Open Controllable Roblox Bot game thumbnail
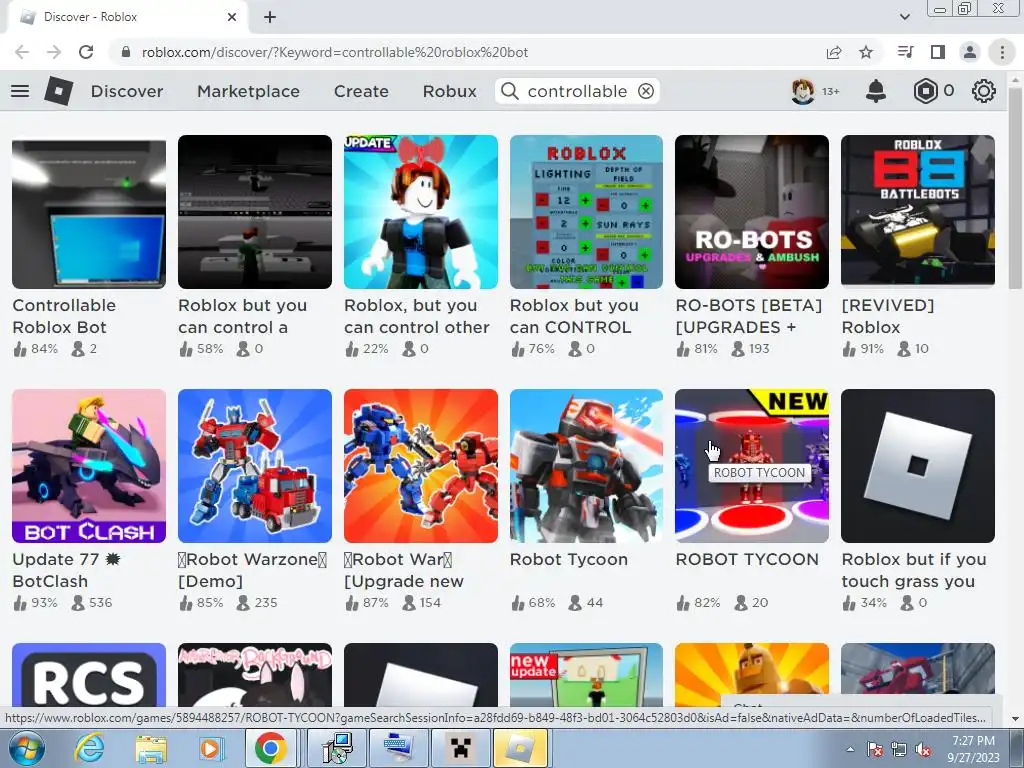The height and width of the screenshot is (768, 1024). 89,212
